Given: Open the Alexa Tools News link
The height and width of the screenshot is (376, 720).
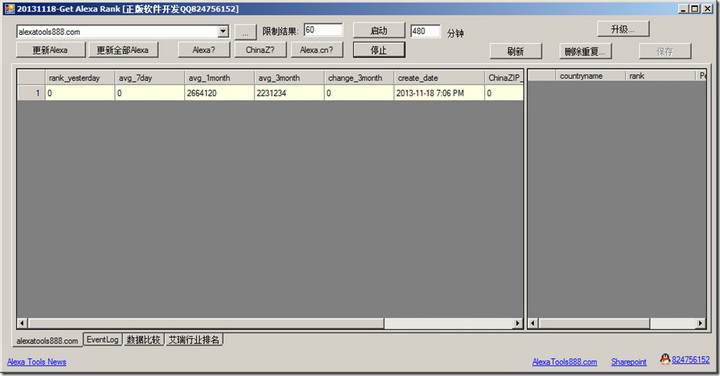Looking at the screenshot, I should (37, 362).
